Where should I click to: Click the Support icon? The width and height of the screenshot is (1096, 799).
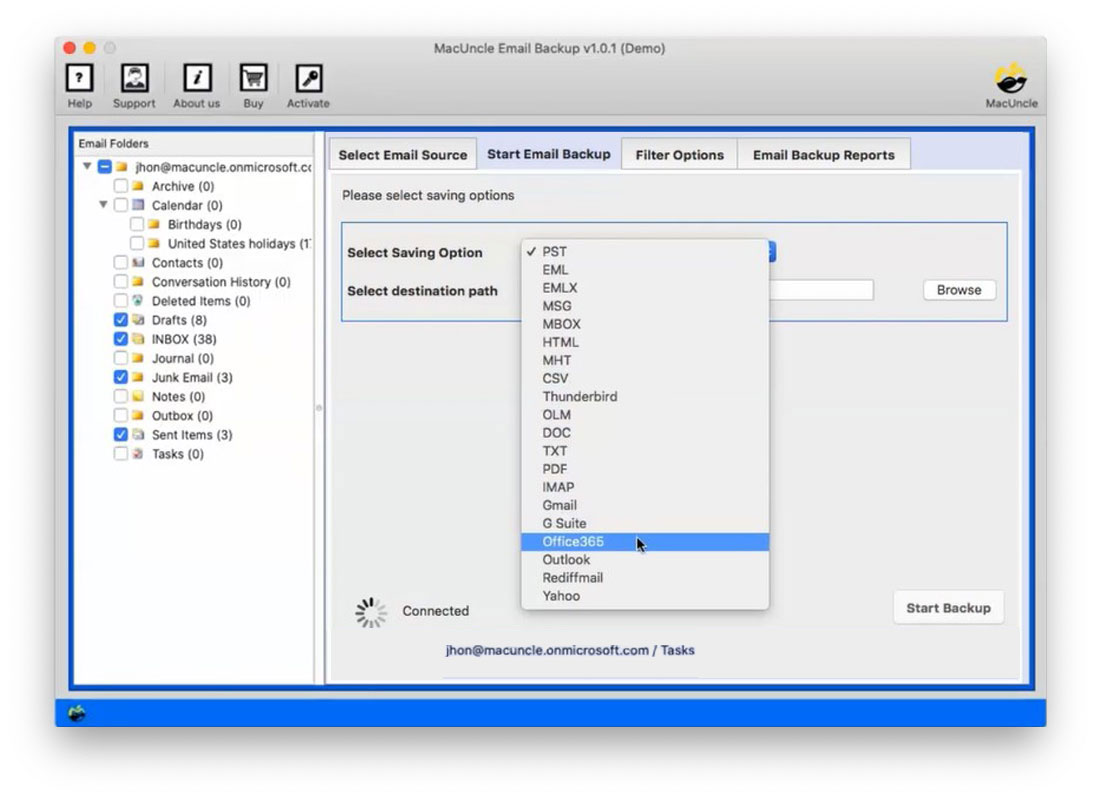pyautogui.click(x=134, y=78)
